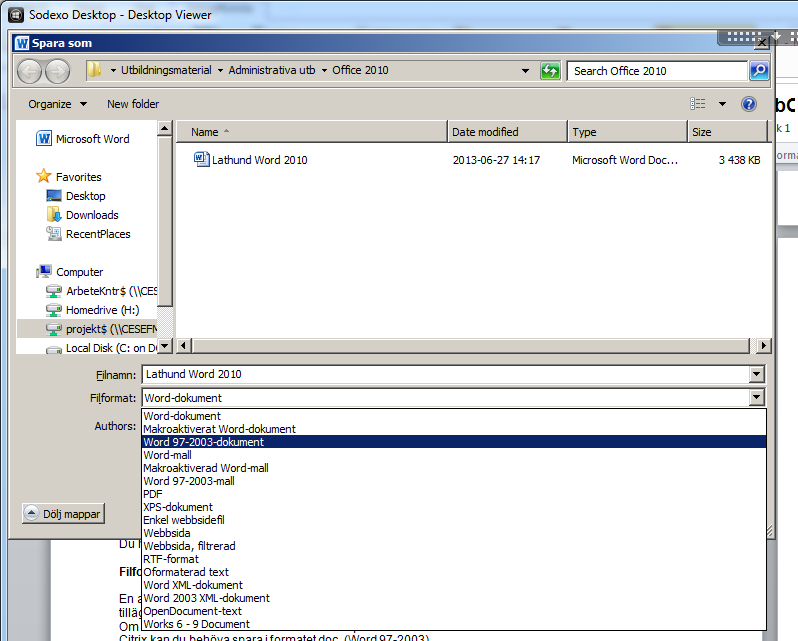Choose PDF format option
798x641 pixels.
click(x=454, y=494)
